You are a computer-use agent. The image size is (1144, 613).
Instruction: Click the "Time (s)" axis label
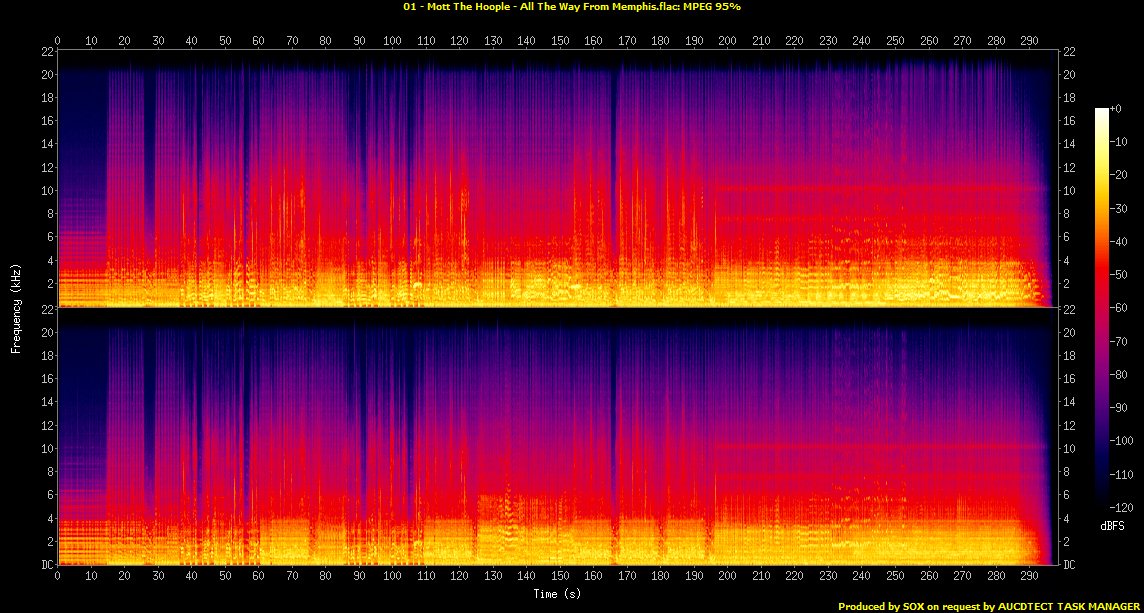tap(556, 594)
